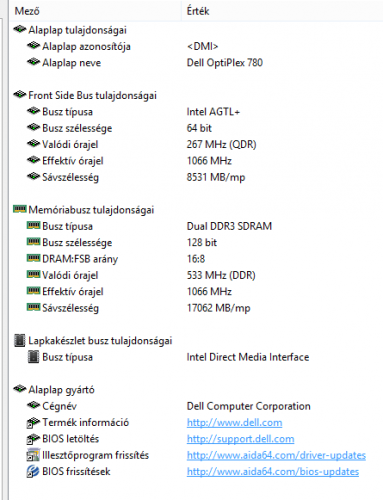Select the Cégnév Dell Computer Corporation row
The height and width of the screenshot is (500, 383).
197,406
